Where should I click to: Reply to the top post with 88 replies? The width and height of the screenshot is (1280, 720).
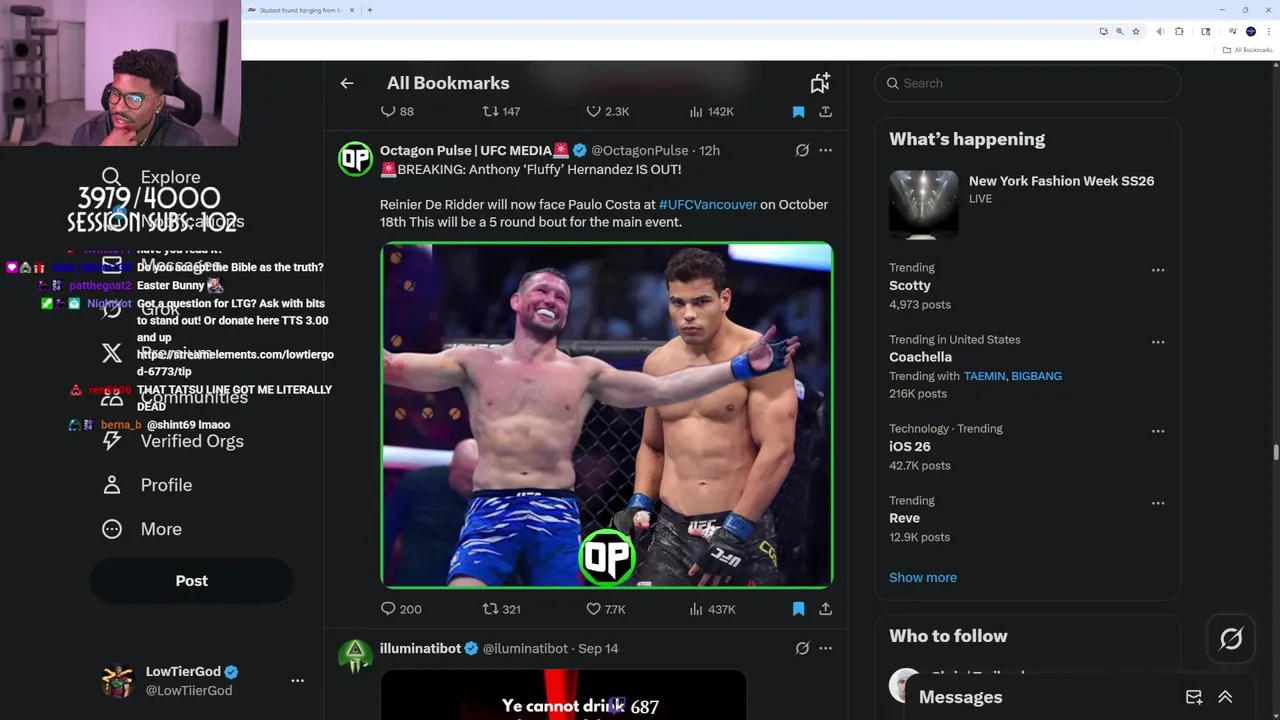pyautogui.click(x=397, y=112)
